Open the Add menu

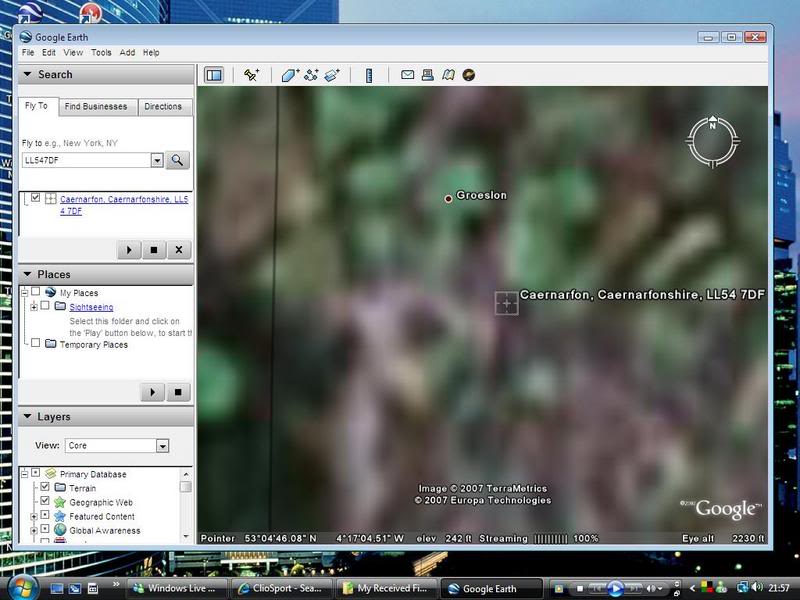pyautogui.click(x=127, y=53)
